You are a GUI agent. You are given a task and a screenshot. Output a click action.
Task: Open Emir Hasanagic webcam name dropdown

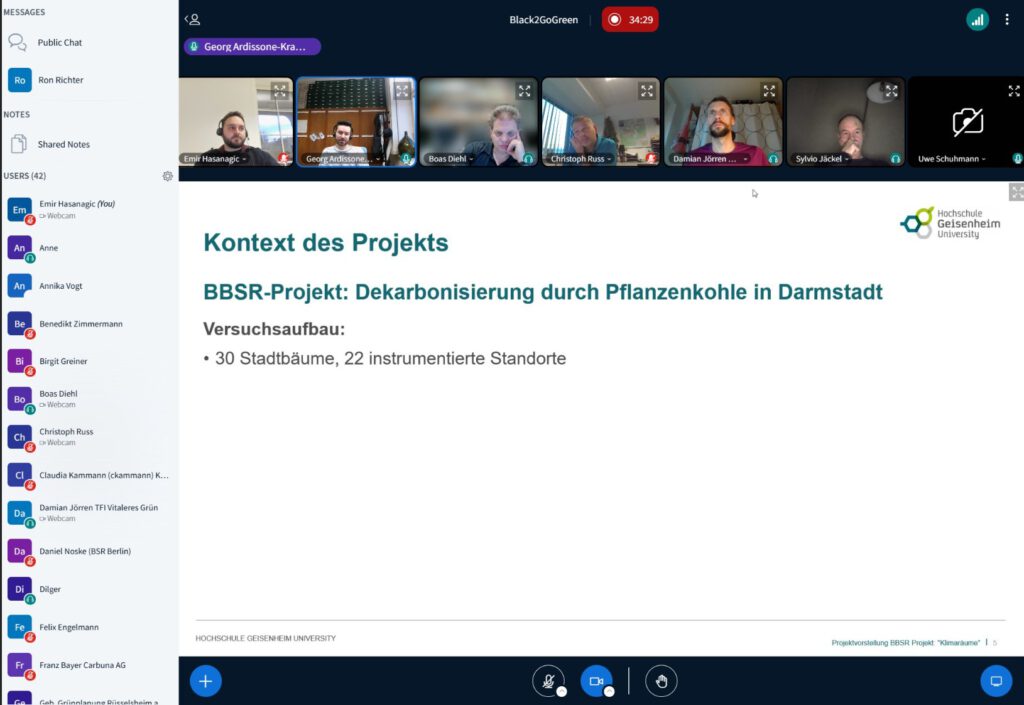216,159
